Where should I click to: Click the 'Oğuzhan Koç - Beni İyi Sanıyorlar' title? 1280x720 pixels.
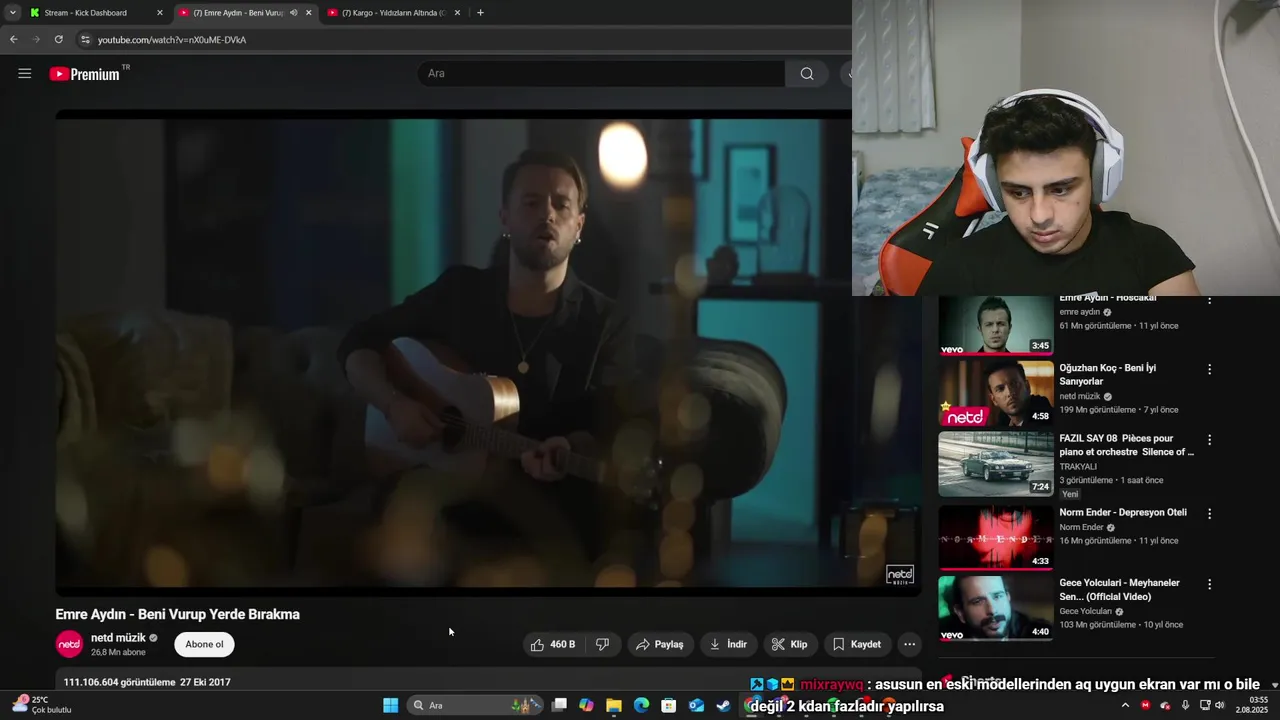[x=1108, y=374]
